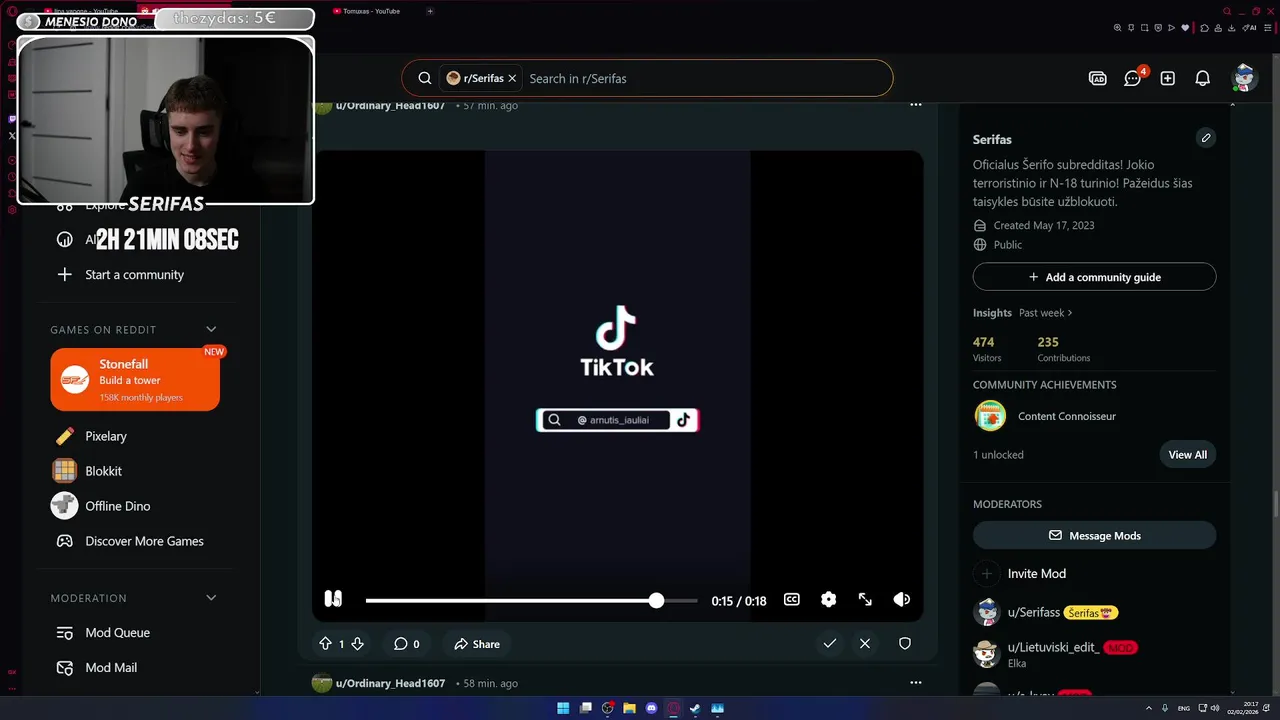Open the Stonefall game card
1280x720 pixels.
coord(135,379)
